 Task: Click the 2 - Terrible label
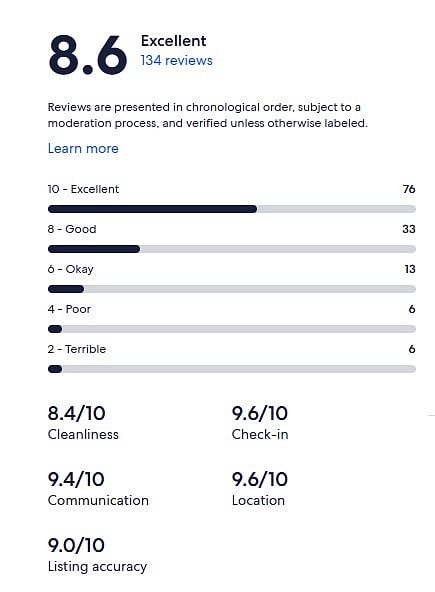click(x=77, y=349)
